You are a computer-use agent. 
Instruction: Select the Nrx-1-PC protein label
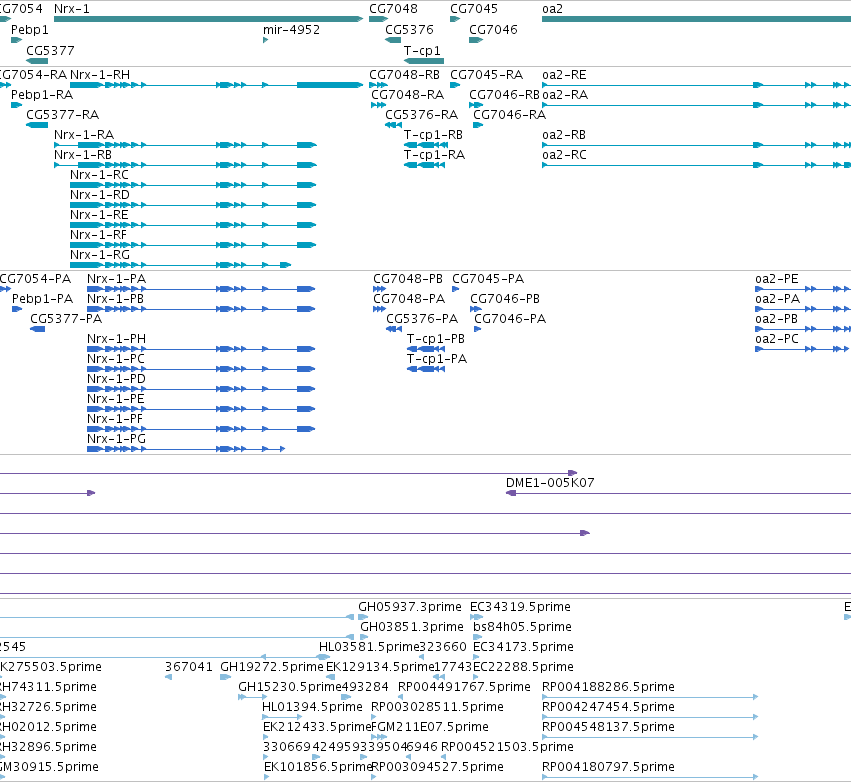(x=116, y=359)
